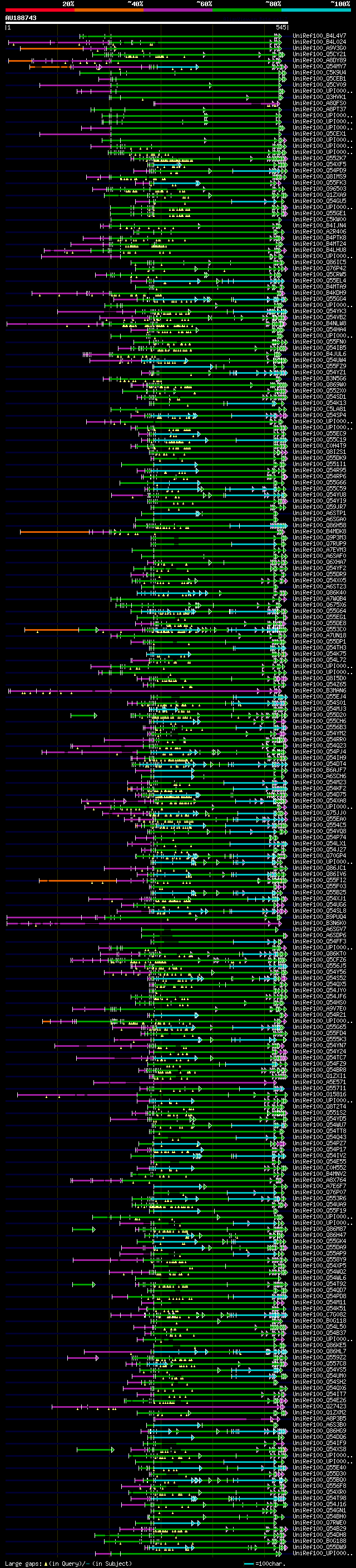Image resolution: width=356 pixels, height=1568 pixels.
Task: Select the UniRef100_Q55FN0 label
Action: pos(319,342)
